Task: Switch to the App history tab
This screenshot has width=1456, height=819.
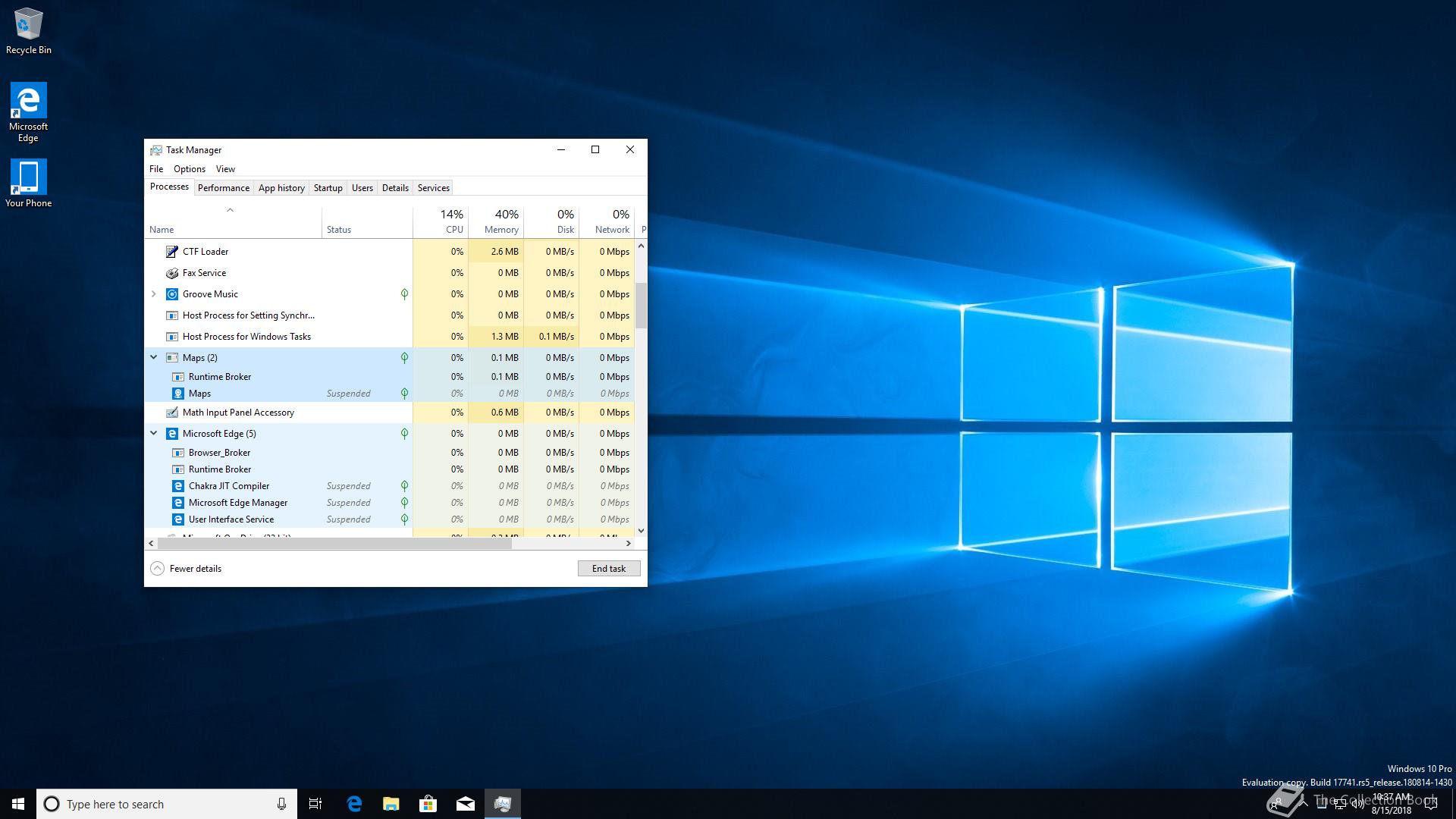Action: point(281,188)
